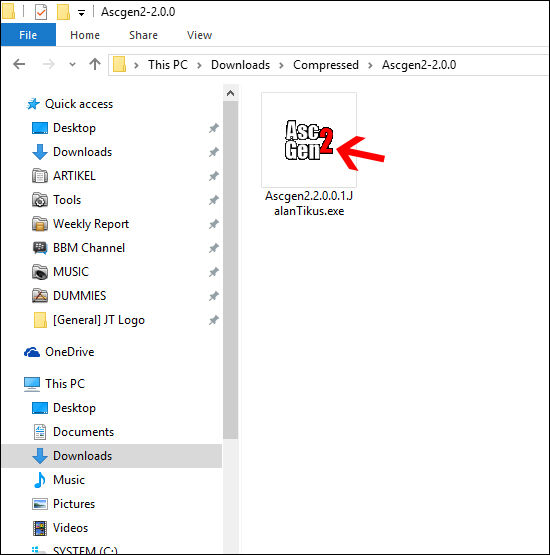Click the New Folder quick access toolbar icon
This screenshot has width=550, height=555.
click(63, 12)
